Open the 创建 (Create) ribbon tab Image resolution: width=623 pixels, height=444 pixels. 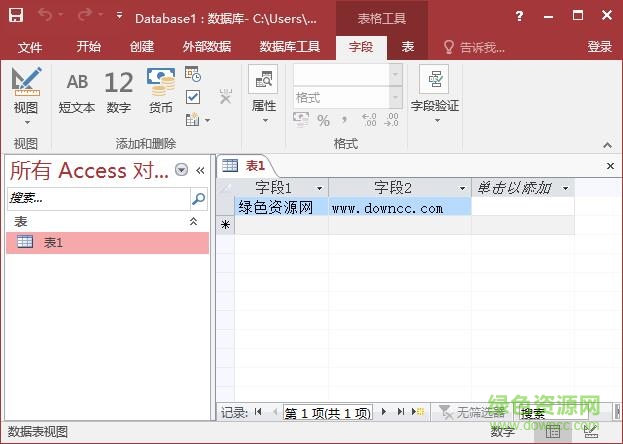(142, 47)
